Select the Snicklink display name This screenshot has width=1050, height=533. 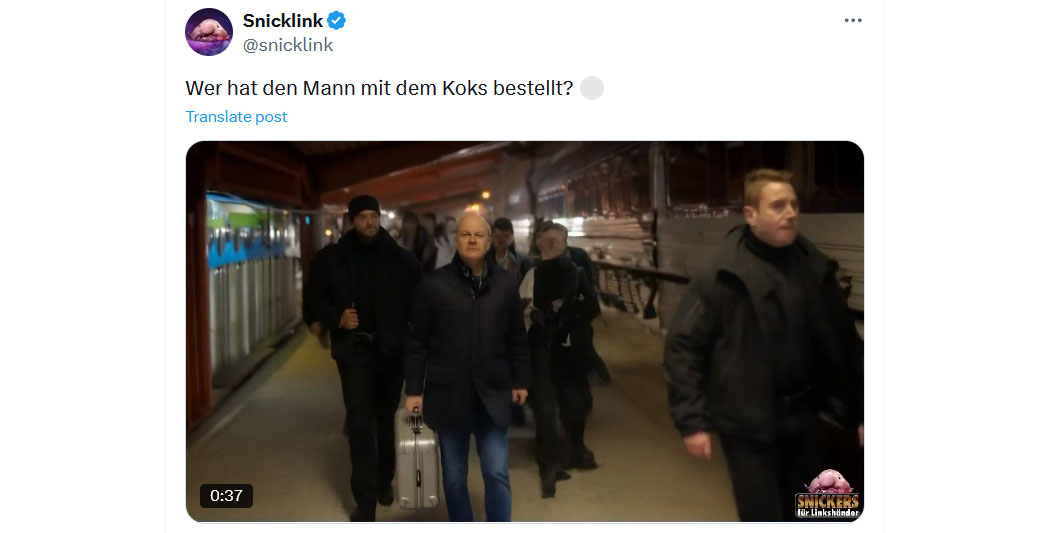[283, 21]
